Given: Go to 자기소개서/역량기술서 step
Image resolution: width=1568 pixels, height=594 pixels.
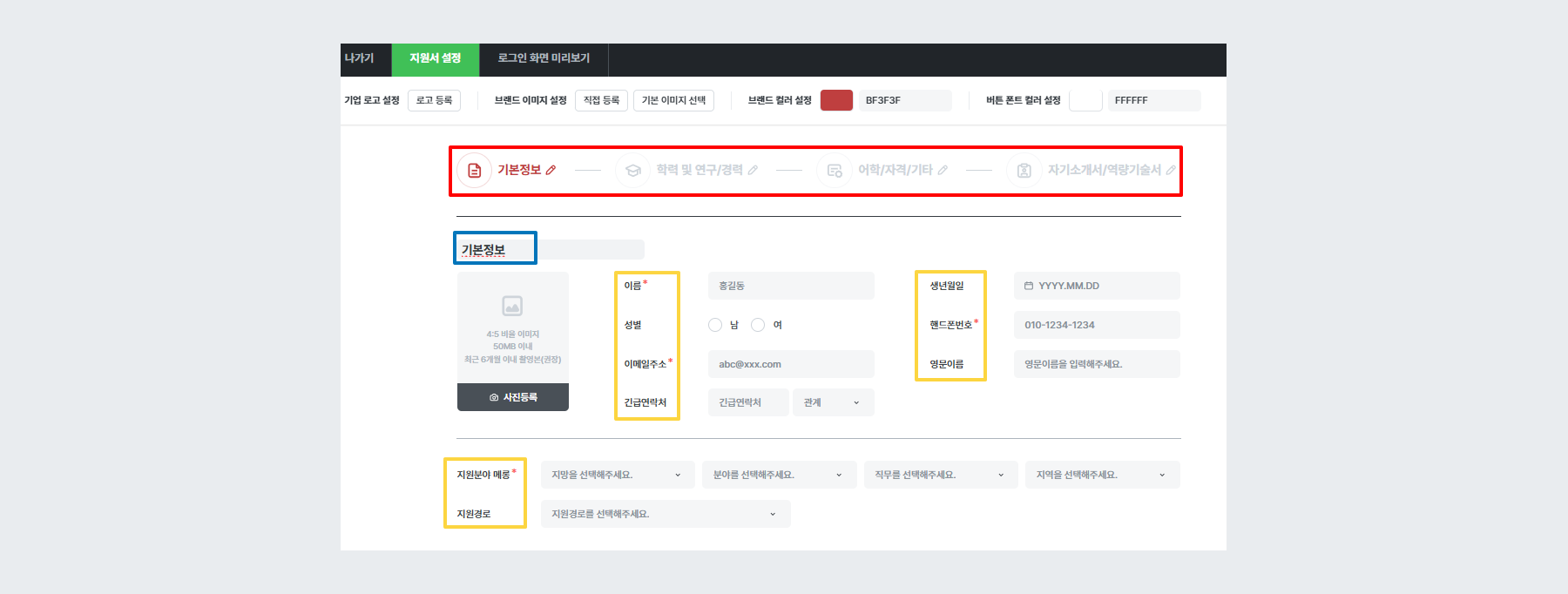Looking at the screenshot, I should tap(1105, 170).
